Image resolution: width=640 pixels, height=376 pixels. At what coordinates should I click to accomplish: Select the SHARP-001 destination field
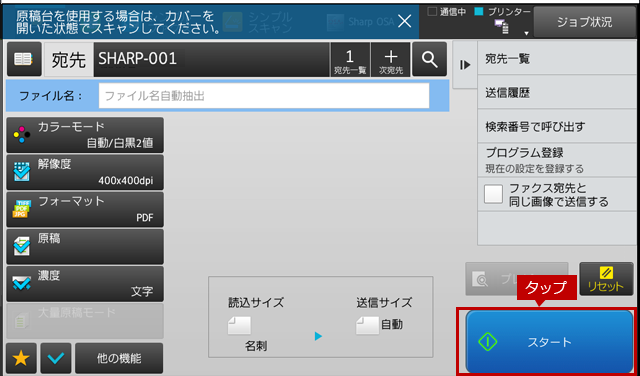[x=211, y=60]
